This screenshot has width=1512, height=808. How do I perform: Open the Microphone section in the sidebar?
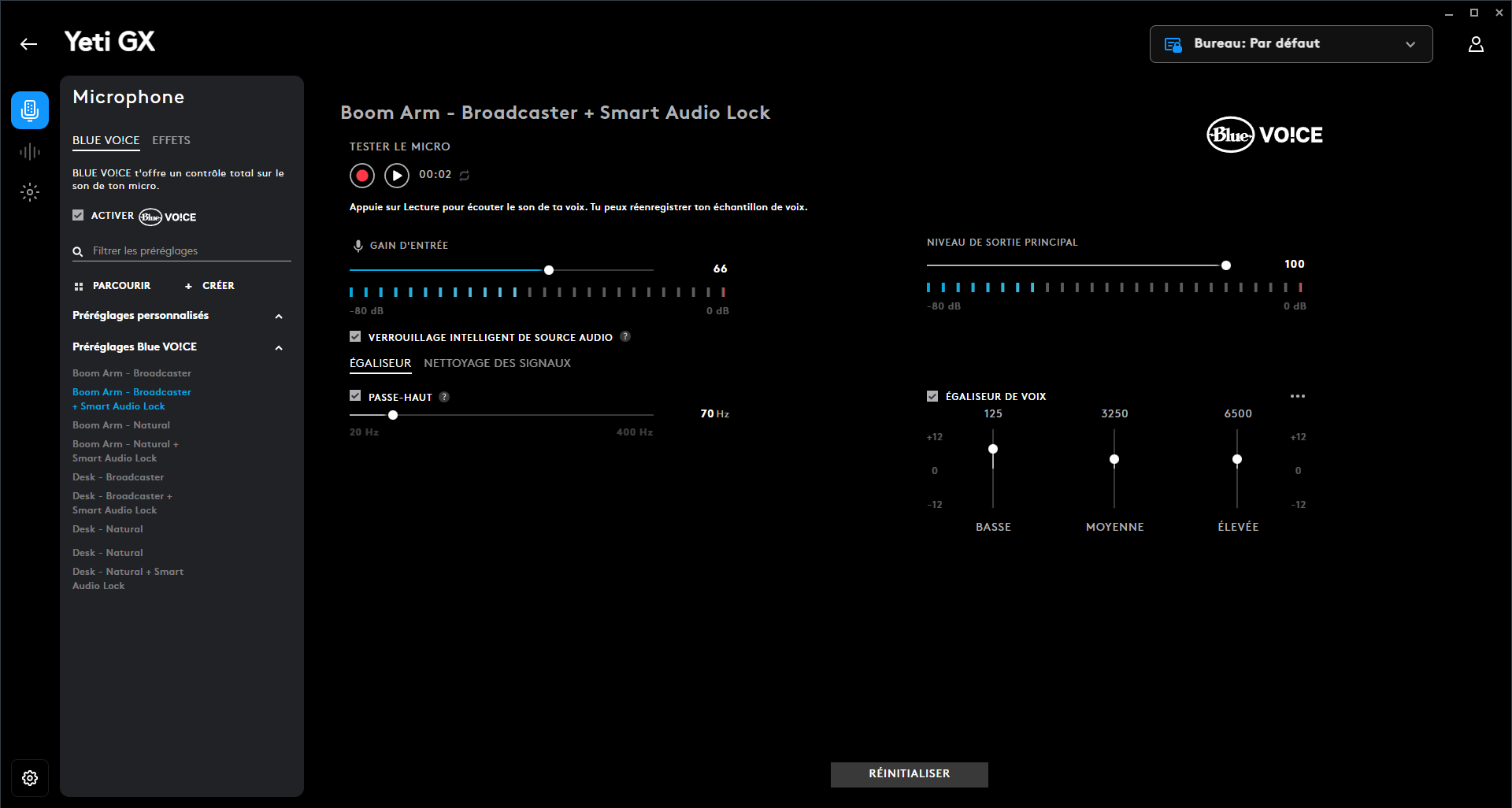point(30,110)
